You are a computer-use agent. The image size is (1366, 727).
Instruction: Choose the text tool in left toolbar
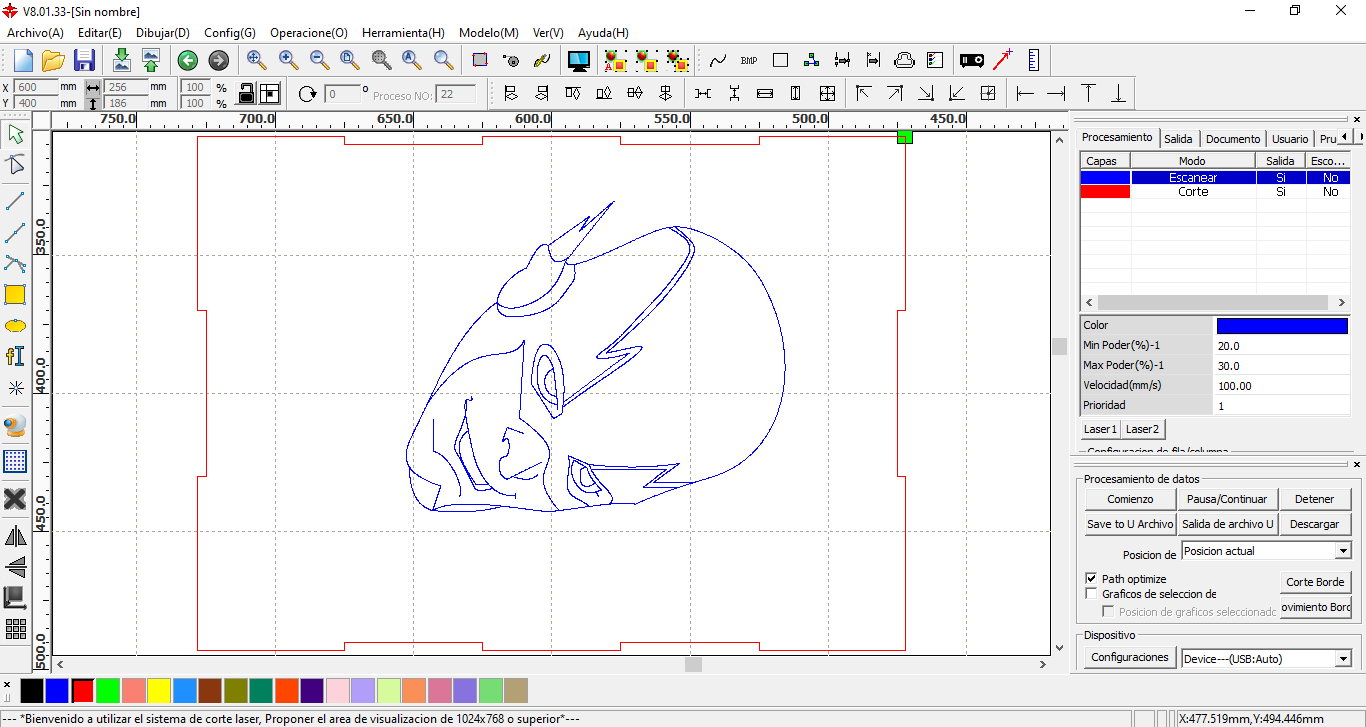pos(15,357)
